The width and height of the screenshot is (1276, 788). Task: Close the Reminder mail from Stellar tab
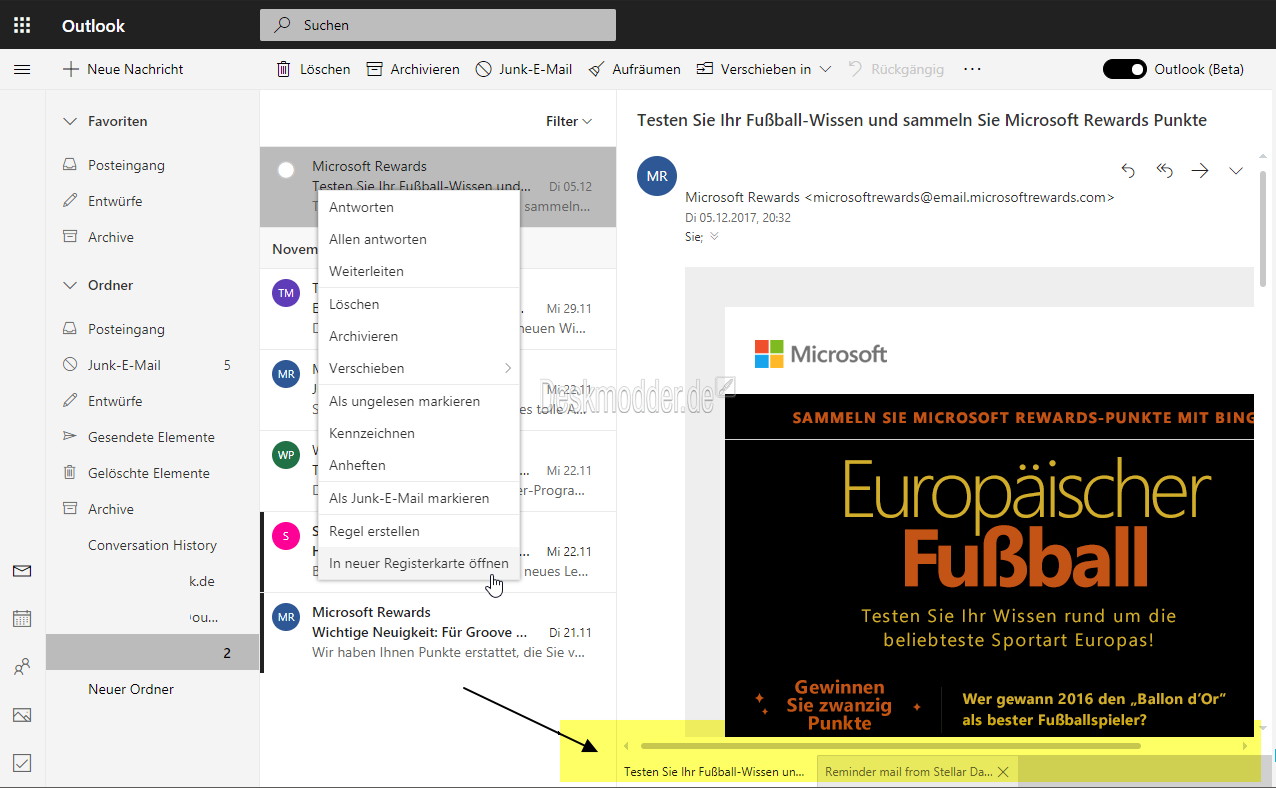click(x=1003, y=772)
